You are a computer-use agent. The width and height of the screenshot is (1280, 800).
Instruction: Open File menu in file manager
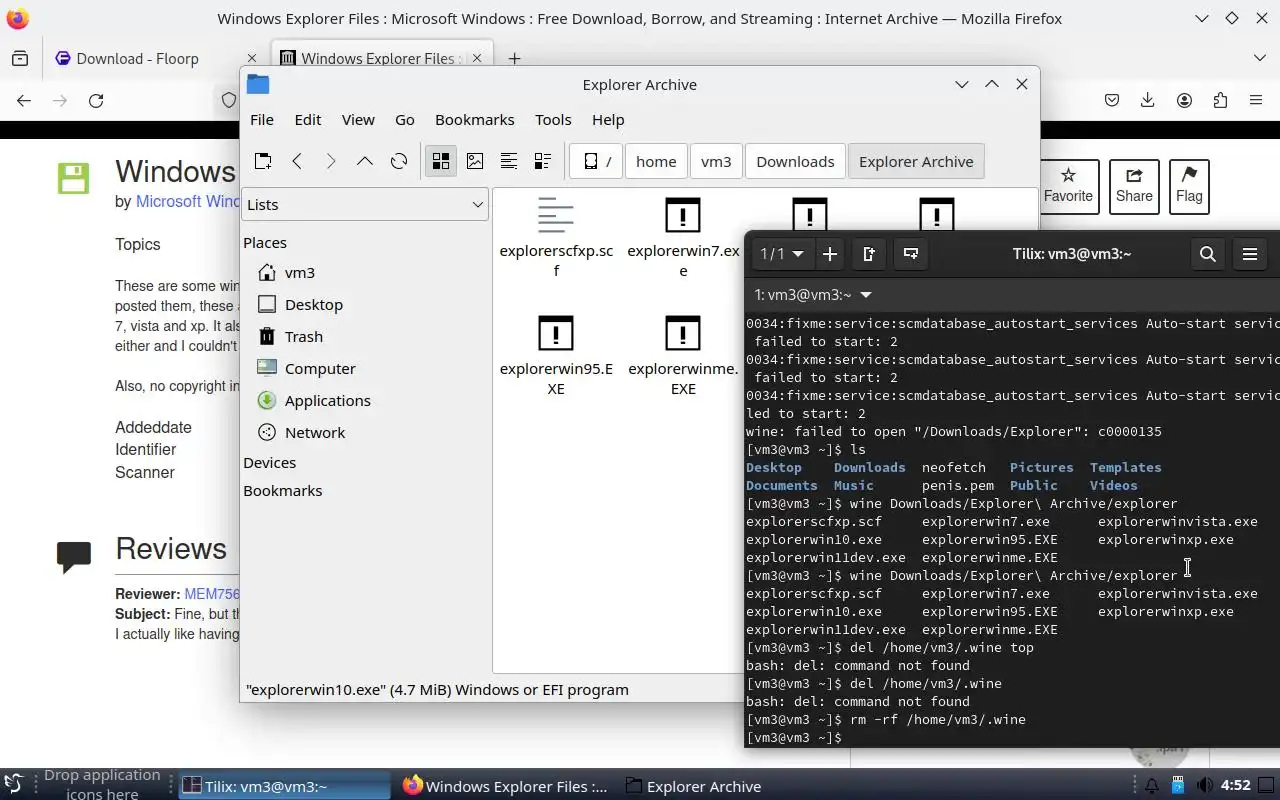(262, 119)
